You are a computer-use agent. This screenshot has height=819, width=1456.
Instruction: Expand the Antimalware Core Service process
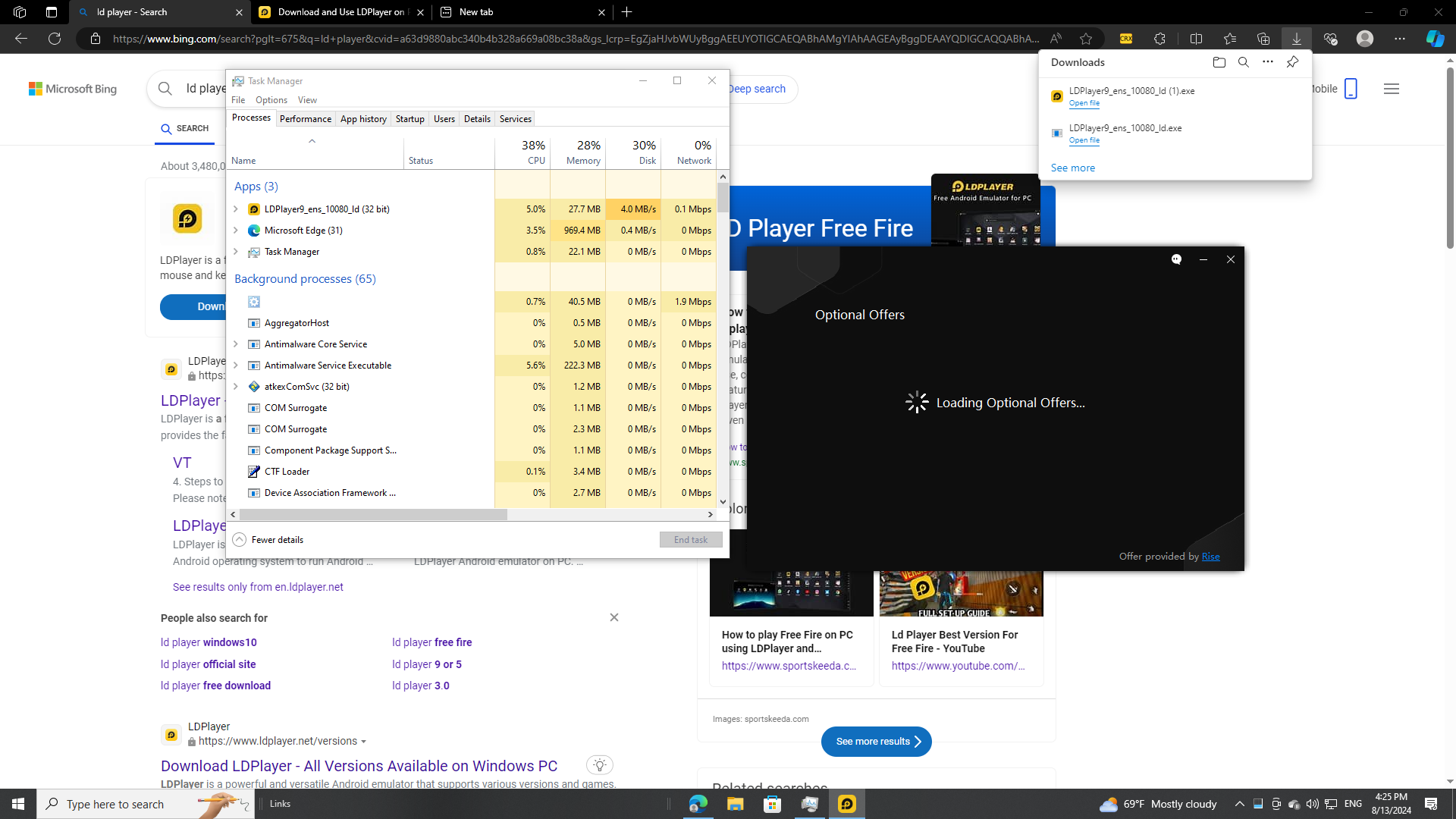click(236, 344)
